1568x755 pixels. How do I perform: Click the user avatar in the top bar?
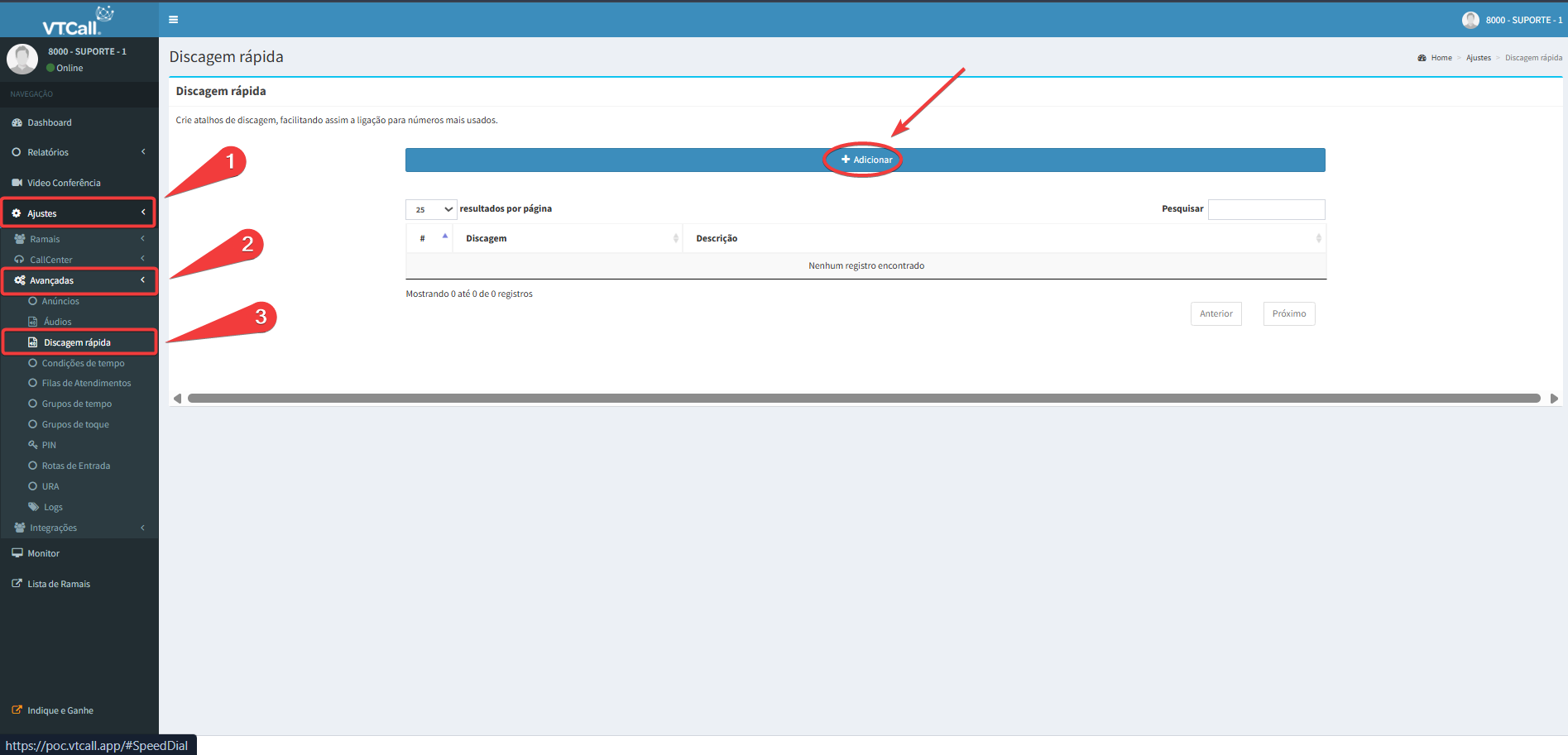click(x=1470, y=20)
